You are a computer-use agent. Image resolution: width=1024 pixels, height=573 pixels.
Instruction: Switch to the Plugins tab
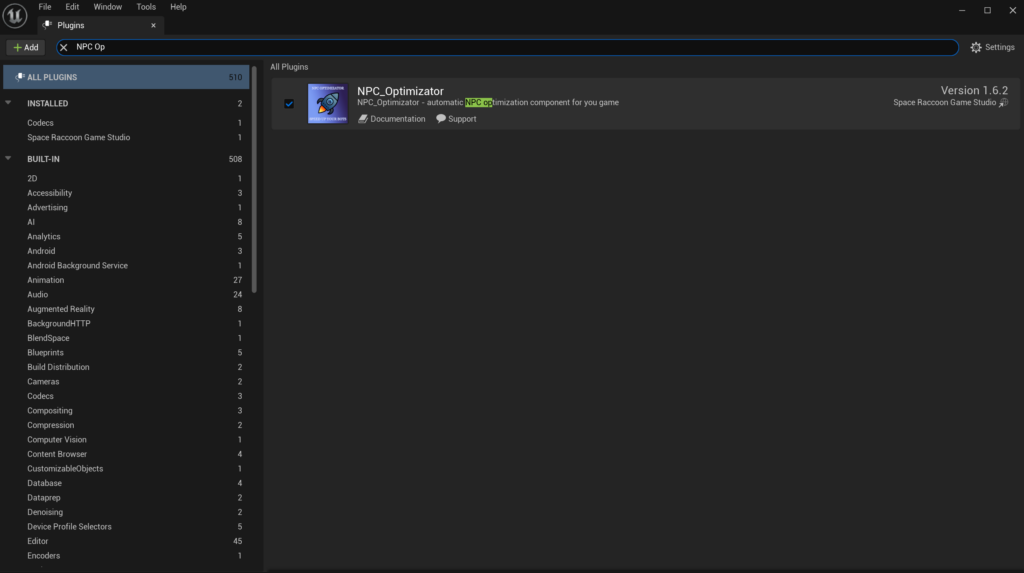(x=101, y=25)
